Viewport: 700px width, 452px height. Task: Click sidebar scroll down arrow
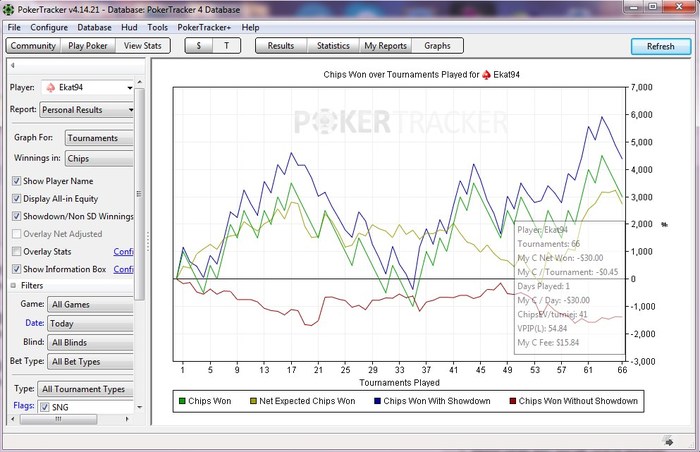(139, 407)
